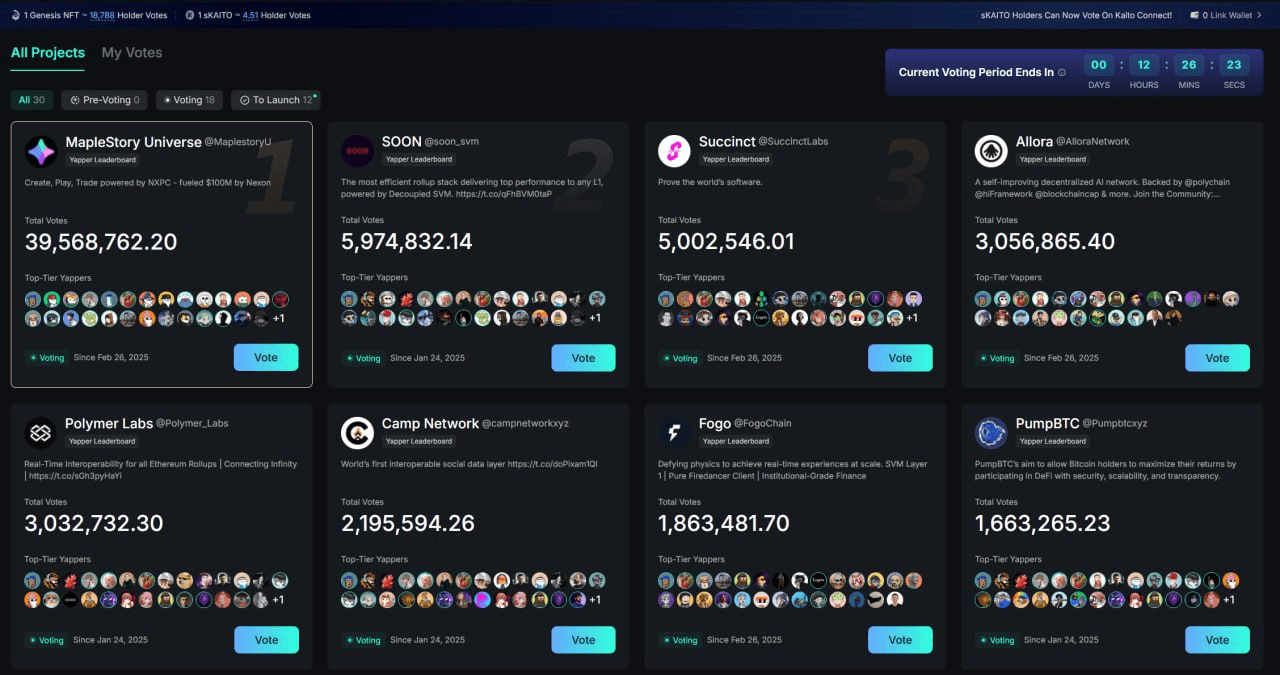1280x675 pixels.
Task: Vote for Allora
Action: tap(1217, 358)
